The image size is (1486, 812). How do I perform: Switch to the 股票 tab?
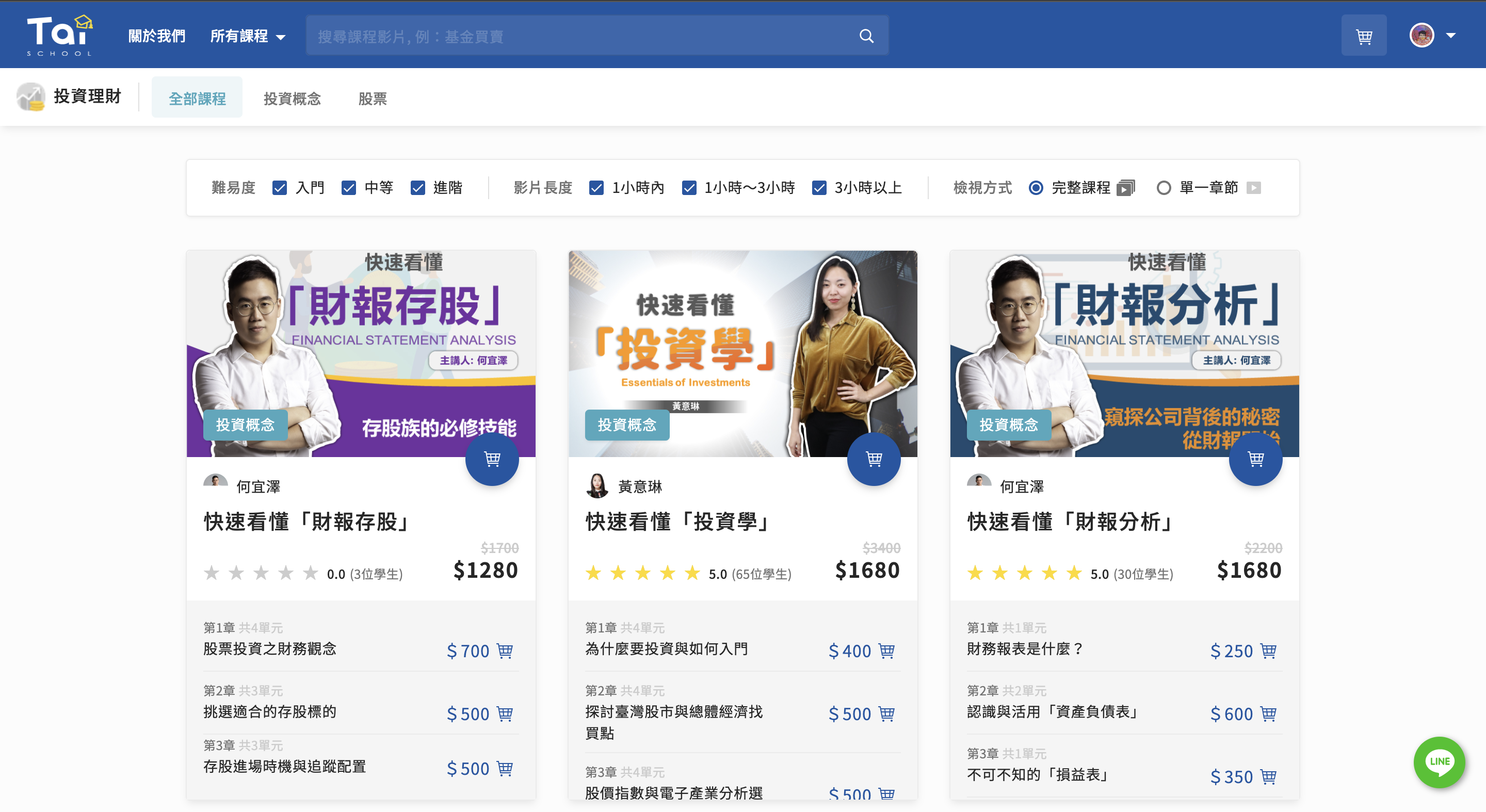(x=372, y=99)
